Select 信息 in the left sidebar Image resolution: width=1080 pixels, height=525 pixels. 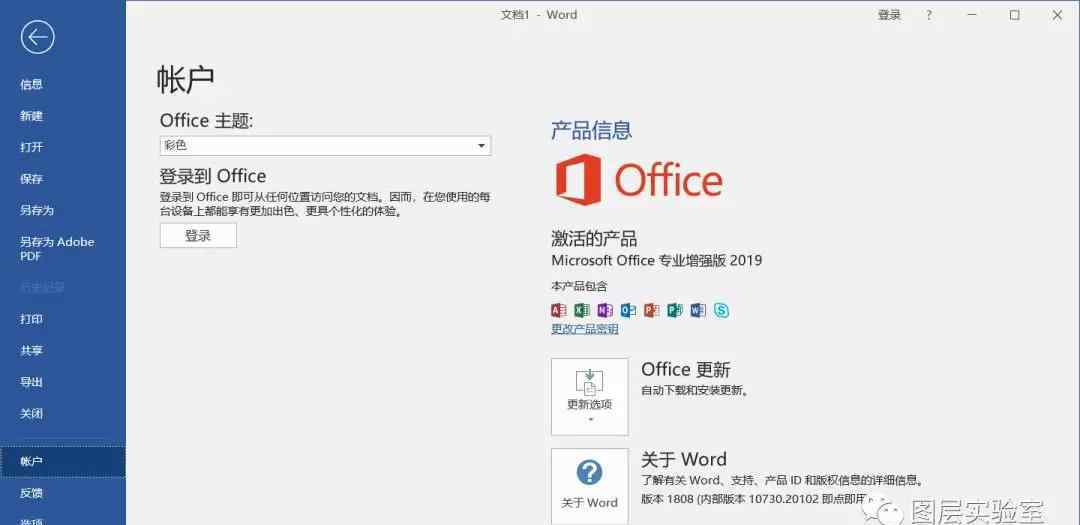[32, 85]
